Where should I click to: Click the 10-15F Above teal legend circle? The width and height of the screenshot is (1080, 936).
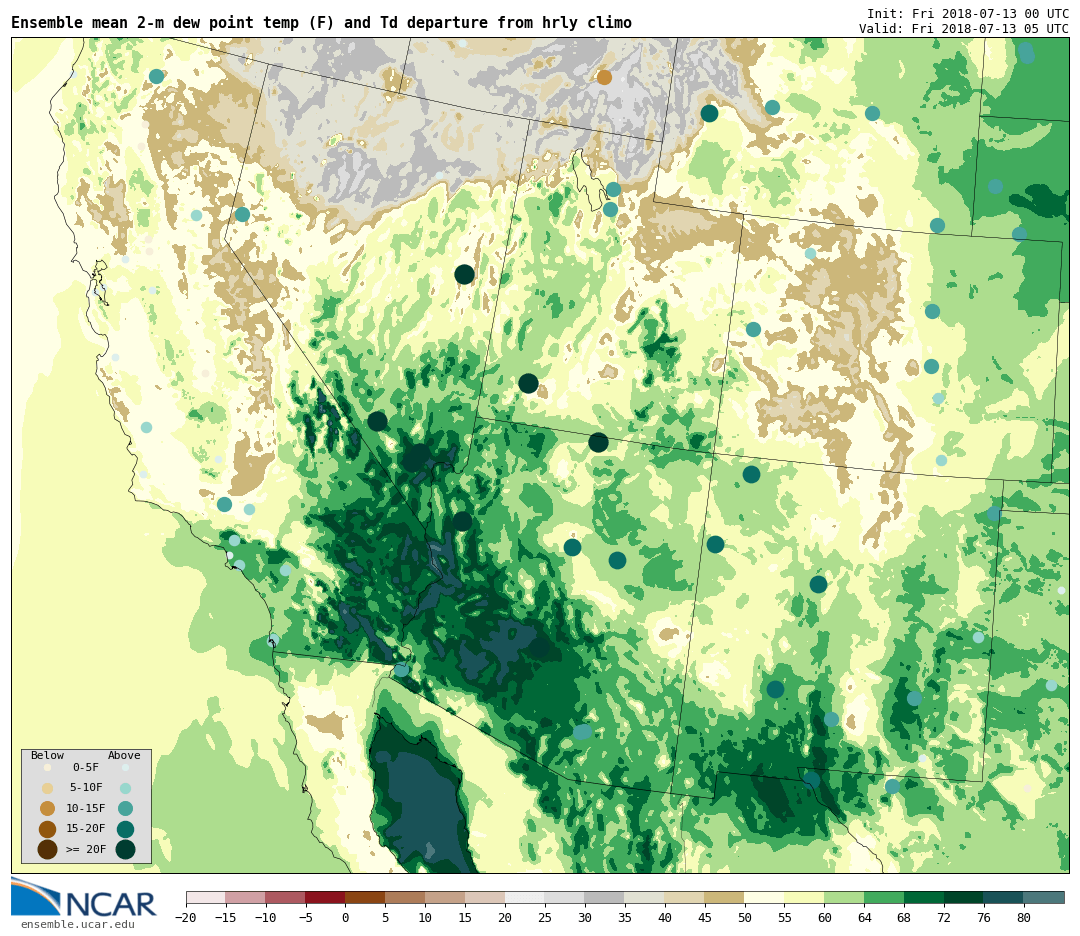pos(125,808)
